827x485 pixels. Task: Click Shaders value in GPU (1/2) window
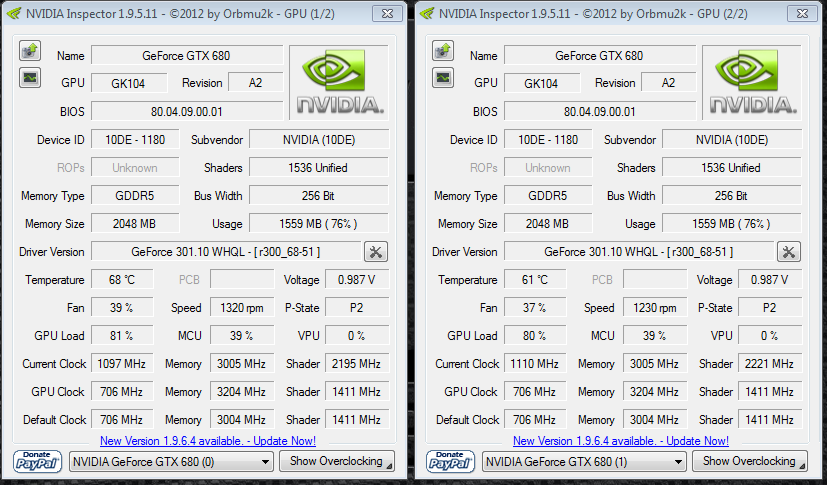(319, 168)
